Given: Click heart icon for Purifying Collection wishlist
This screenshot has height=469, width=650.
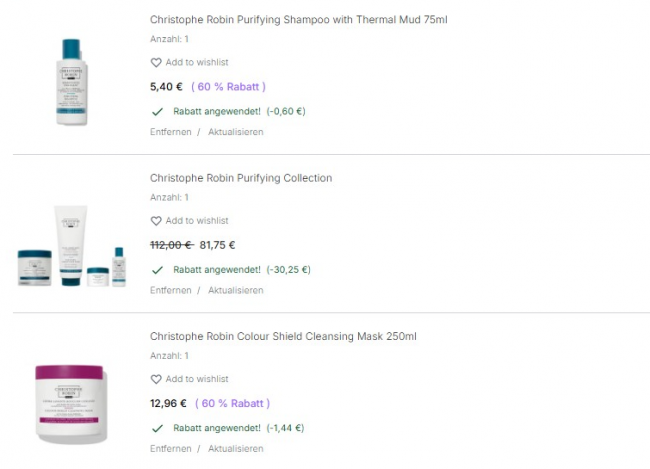Looking at the screenshot, I should click(156, 221).
